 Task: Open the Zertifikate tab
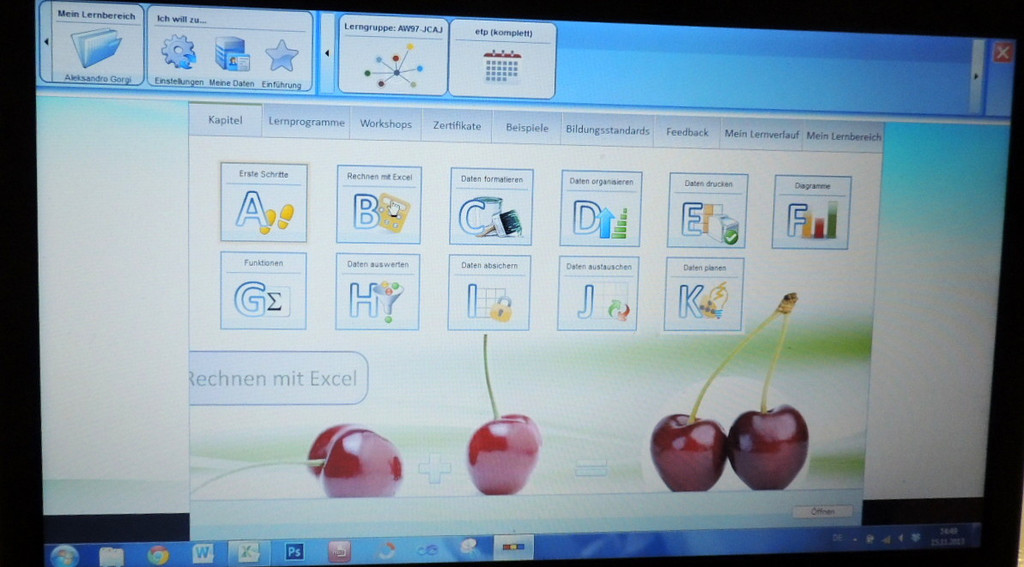click(457, 126)
